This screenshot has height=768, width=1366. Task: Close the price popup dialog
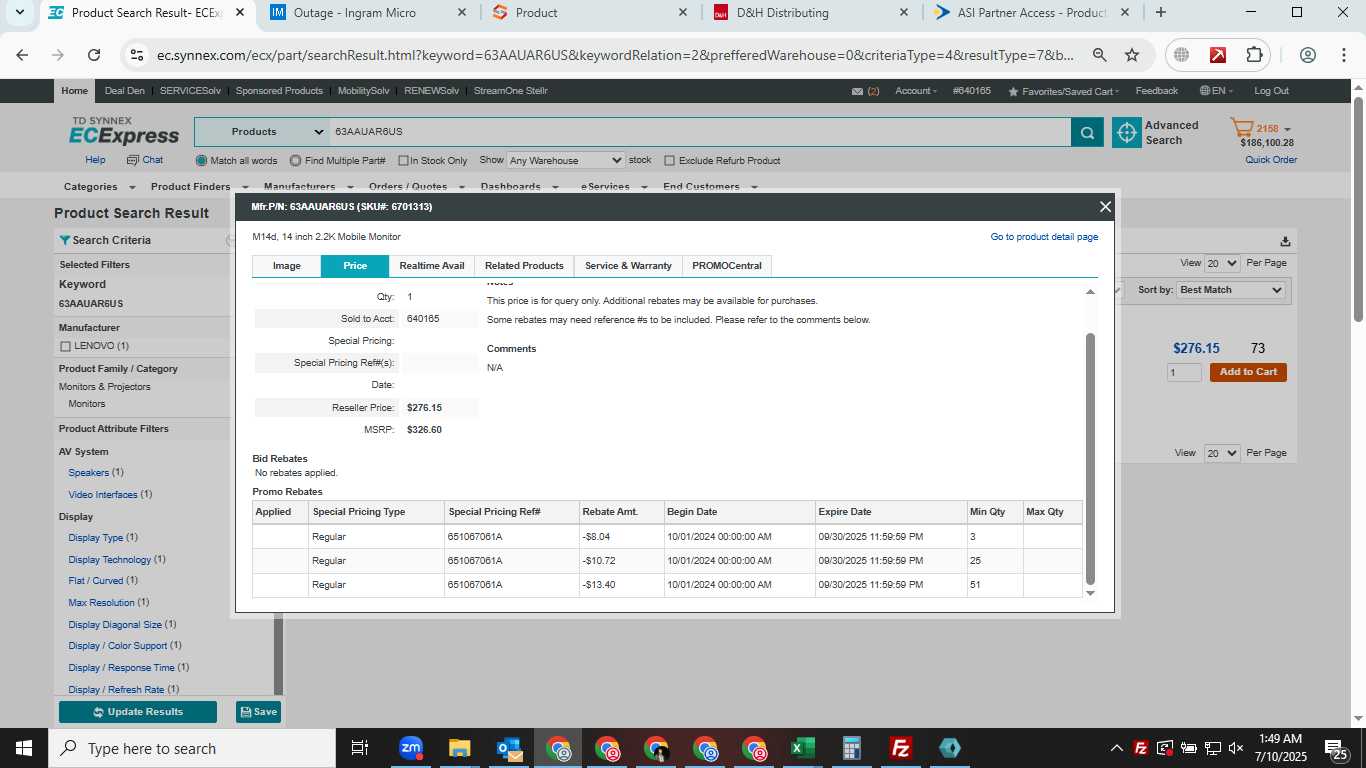pyautogui.click(x=1105, y=207)
